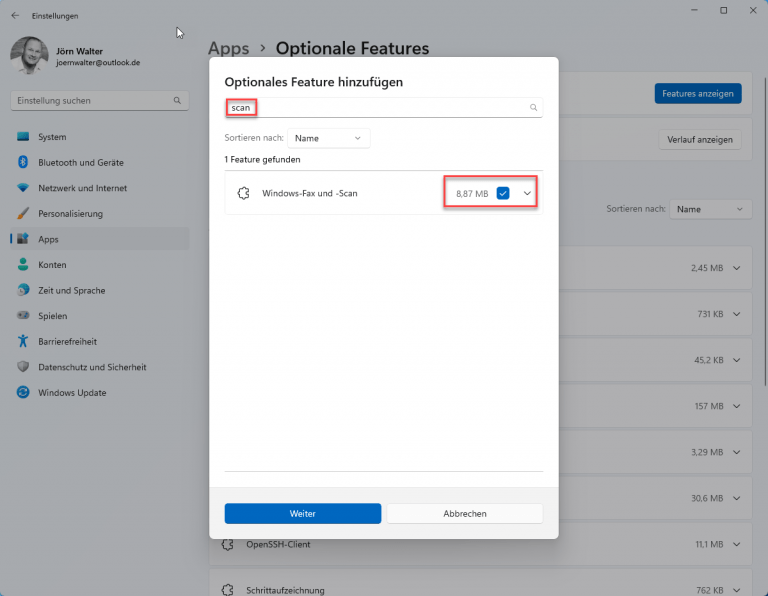
Task: Open Konten person icon
Action: coord(23,264)
